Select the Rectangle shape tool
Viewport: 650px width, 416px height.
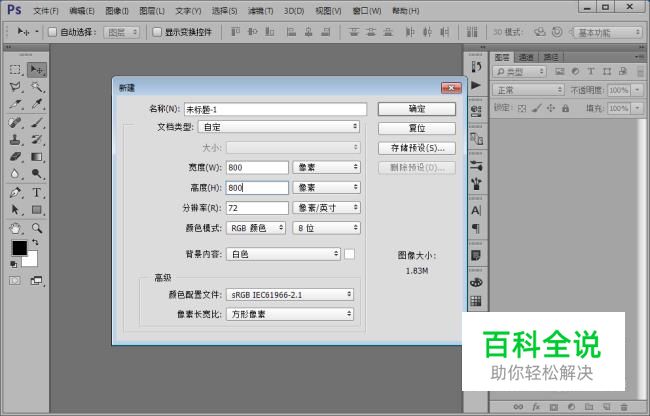[x=37, y=210]
